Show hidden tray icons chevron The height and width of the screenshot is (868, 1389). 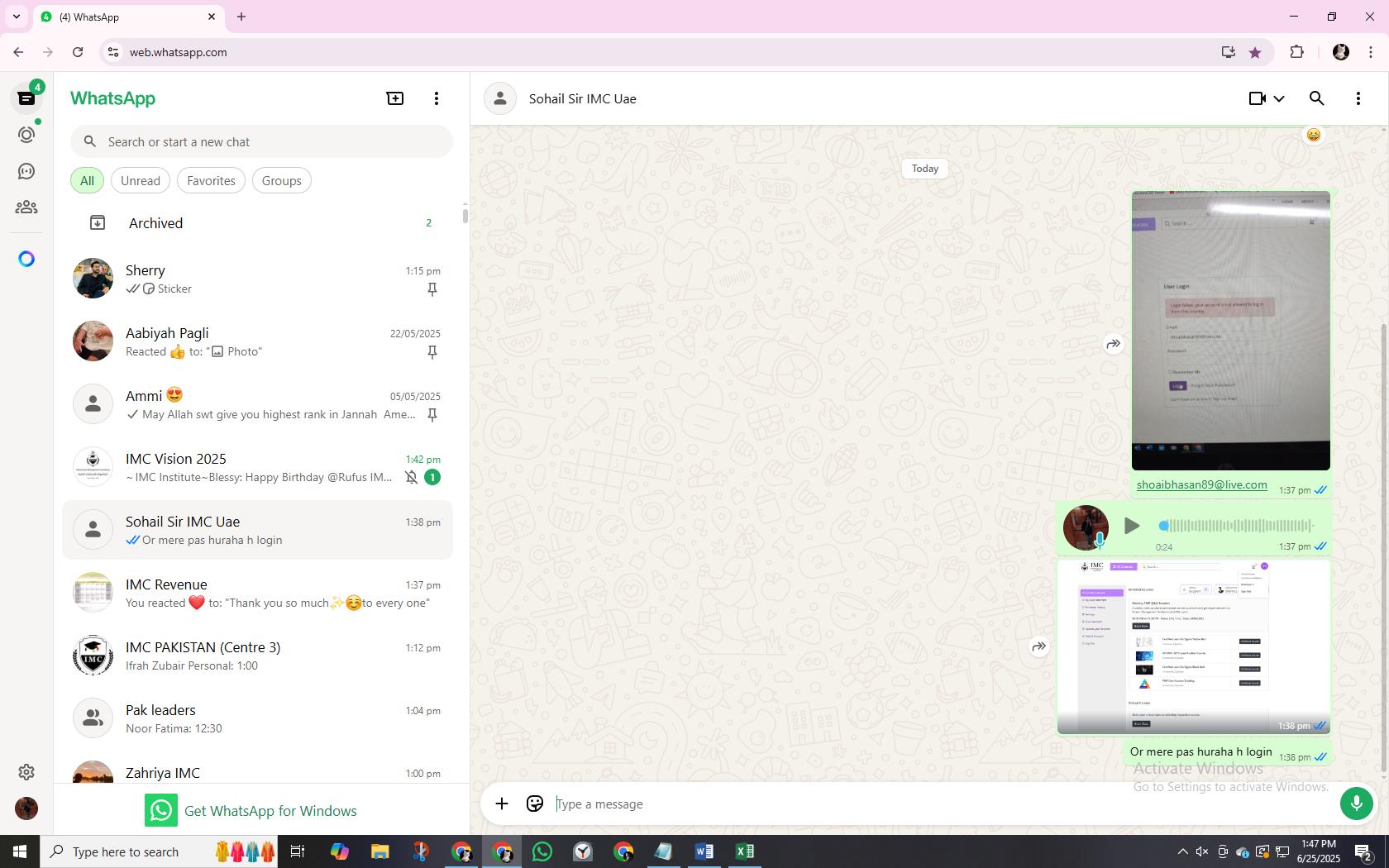click(1182, 851)
